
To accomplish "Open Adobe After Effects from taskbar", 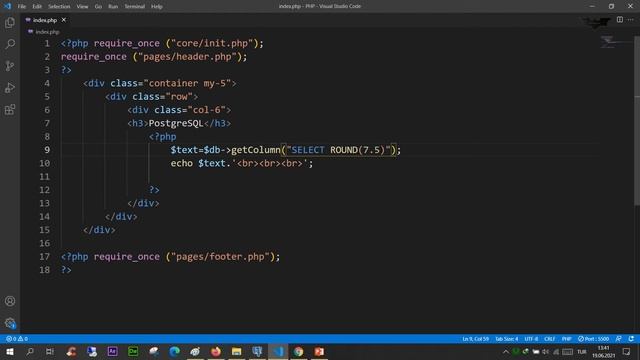I will 113,351.
